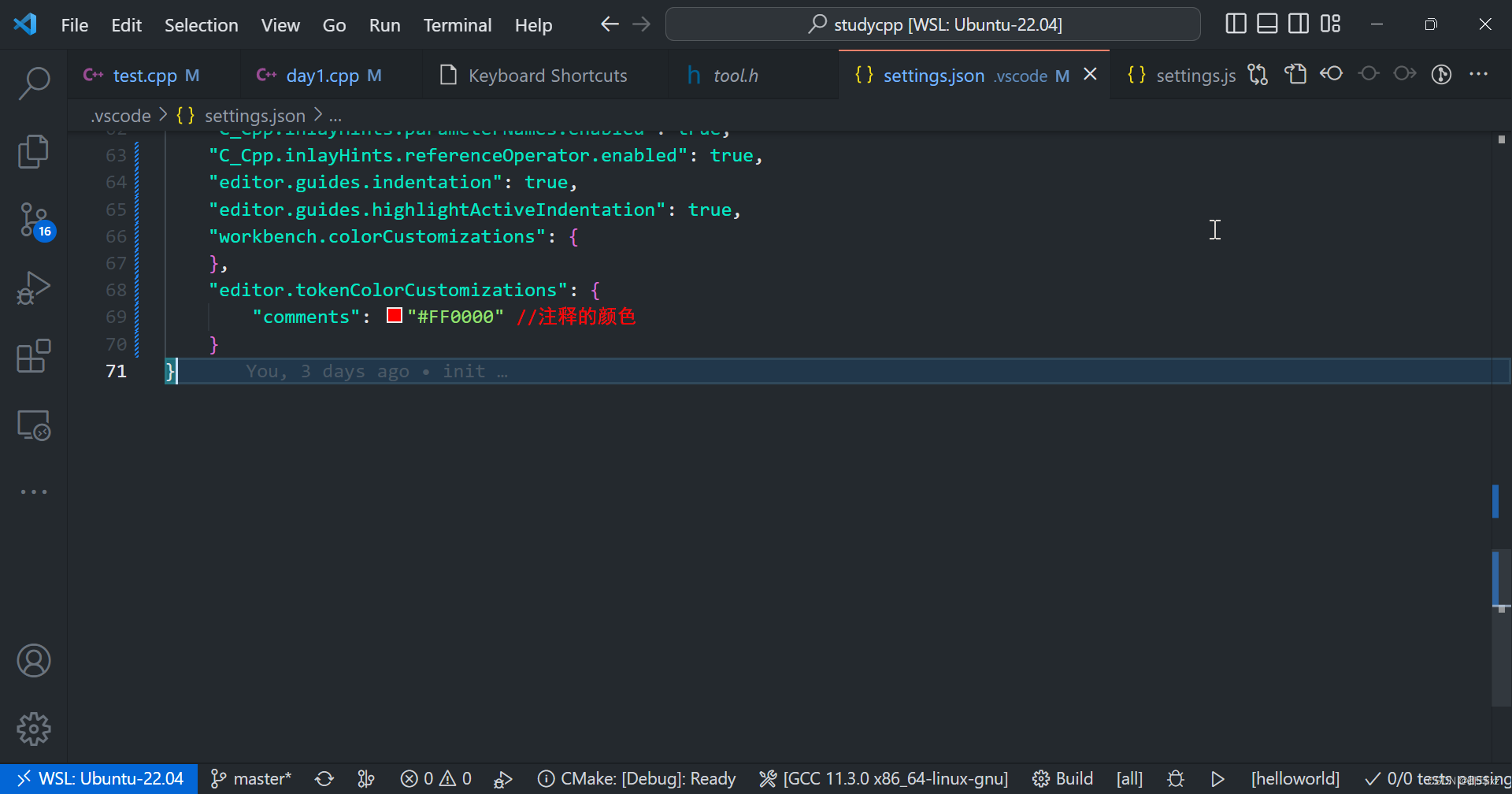Click Synchronize Changes icon in status bar
Image resolution: width=1512 pixels, height=794 pixels.
click(324, 779)
